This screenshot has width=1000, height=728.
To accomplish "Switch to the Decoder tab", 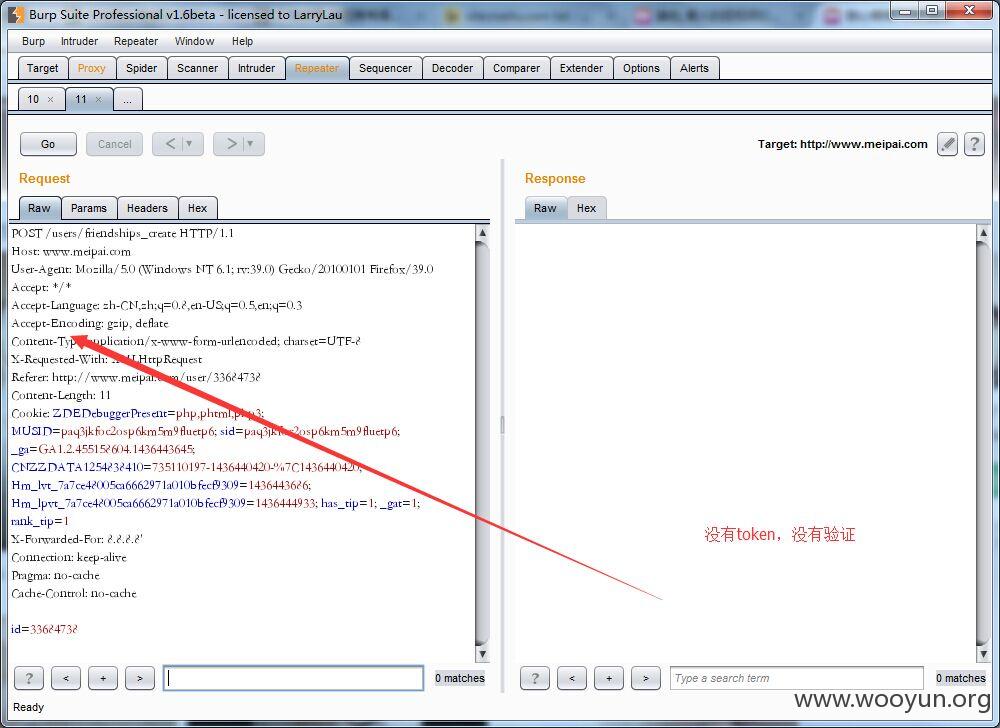I will click(x=452, y=68).
